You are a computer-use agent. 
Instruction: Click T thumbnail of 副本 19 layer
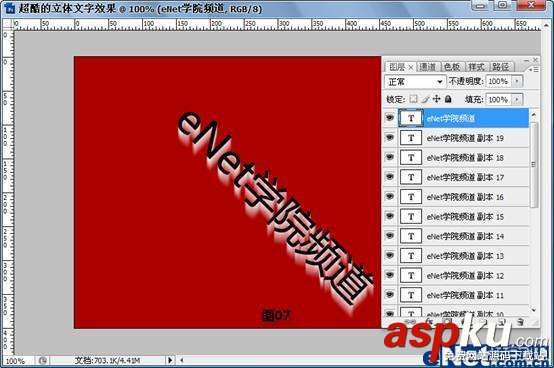tap(411, 138)
